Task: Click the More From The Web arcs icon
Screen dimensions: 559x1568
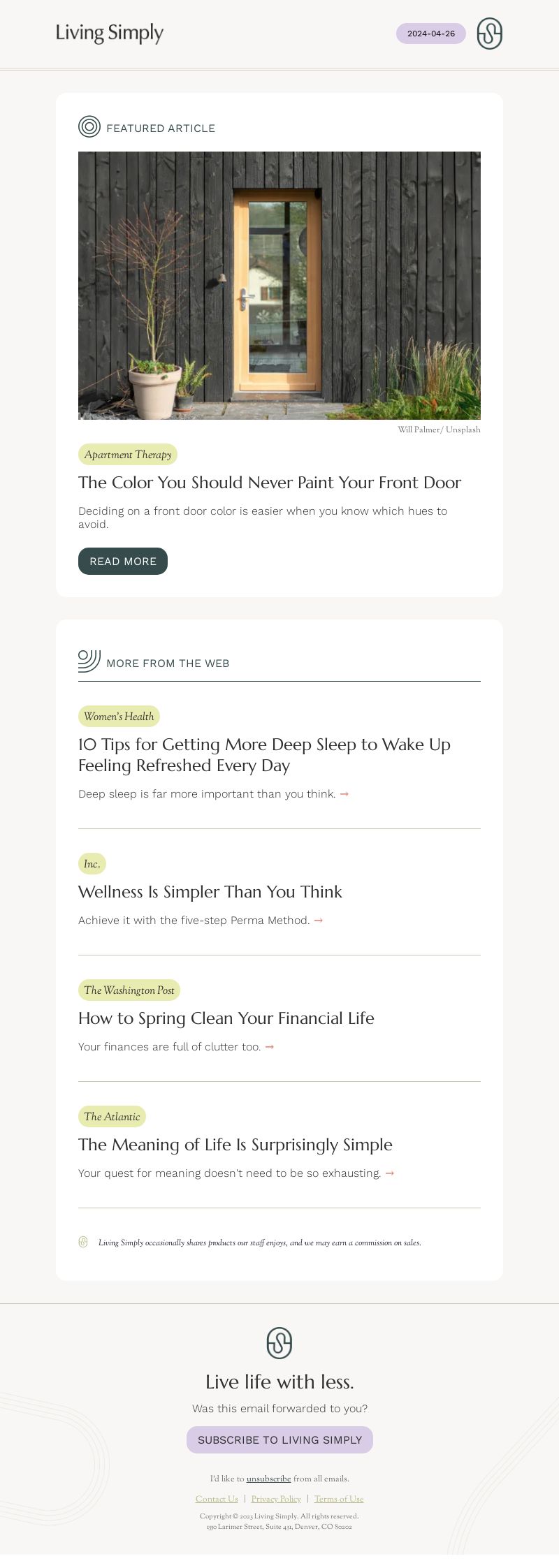Action: point(89,661)
